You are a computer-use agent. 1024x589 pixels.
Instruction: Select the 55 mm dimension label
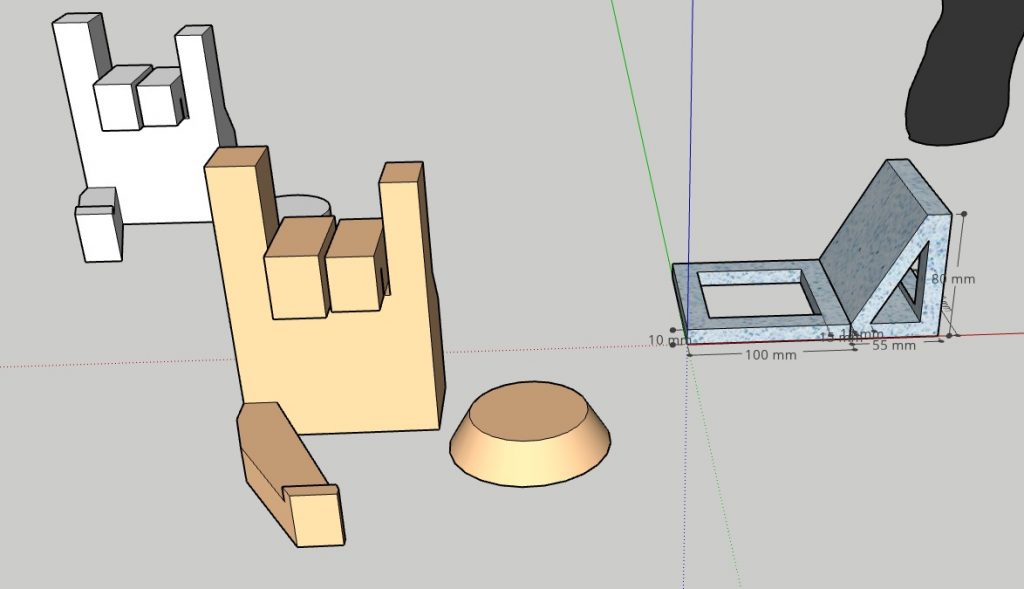pyautogui.click(x=894, y=346)
